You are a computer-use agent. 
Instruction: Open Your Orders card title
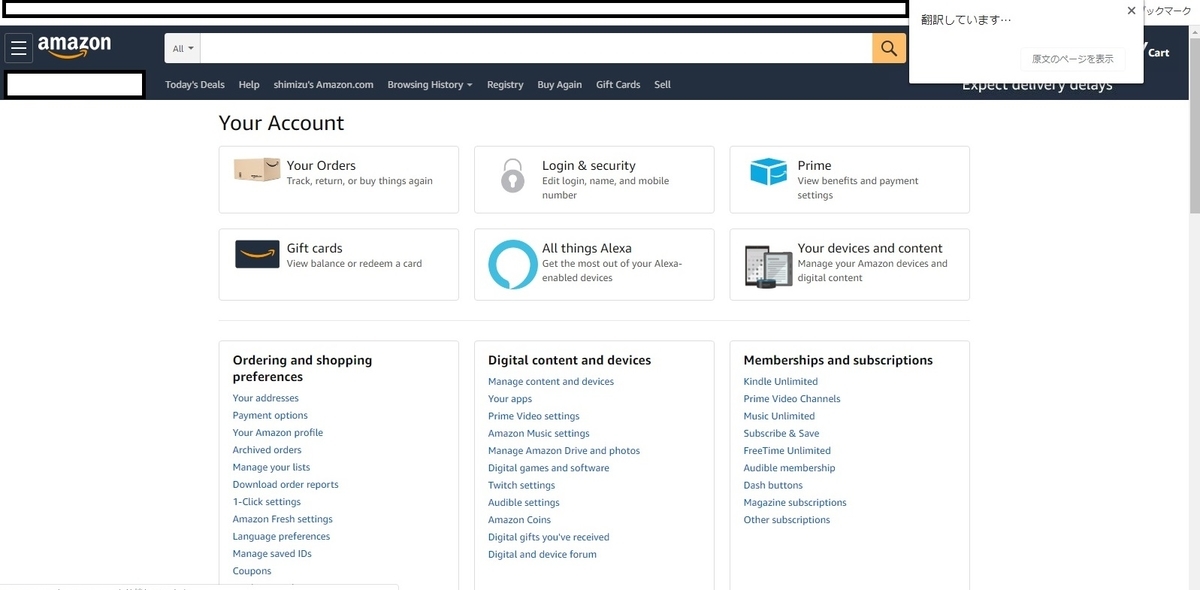pyautogui.click(x=321, y=166)
